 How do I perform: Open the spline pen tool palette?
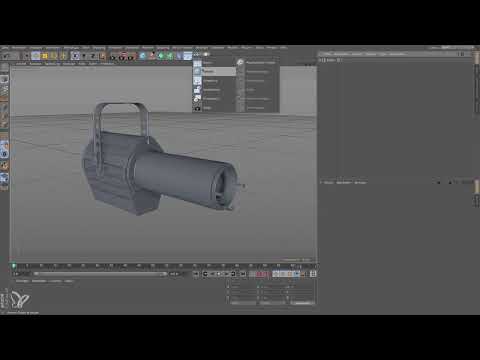pos(152,56)
